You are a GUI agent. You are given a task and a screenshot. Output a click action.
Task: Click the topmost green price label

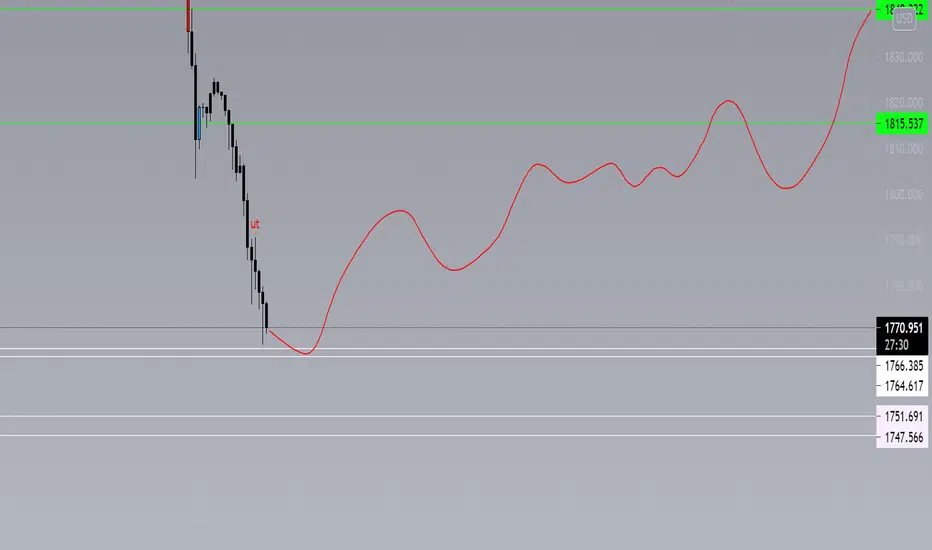click(902, 10)
